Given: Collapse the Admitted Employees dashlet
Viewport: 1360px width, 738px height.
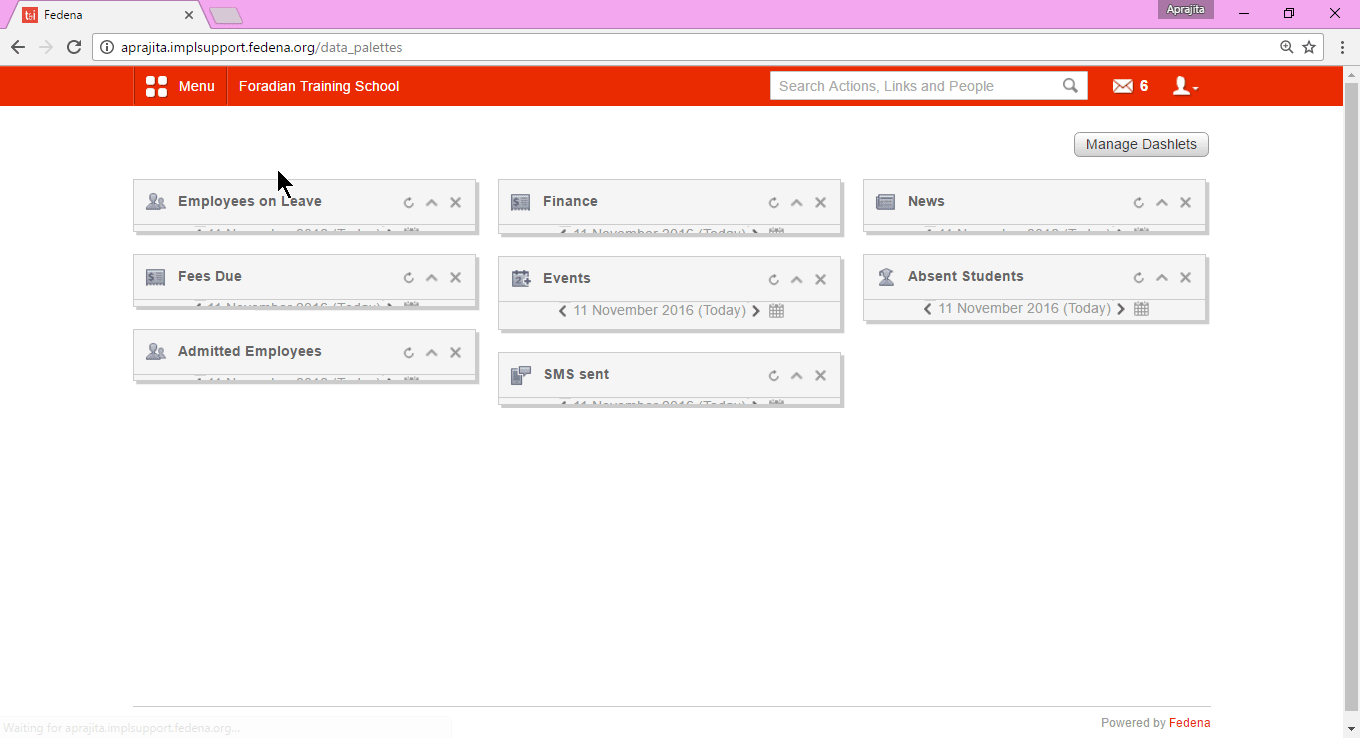Looking at the screenshot, I should tap(432, 353).
